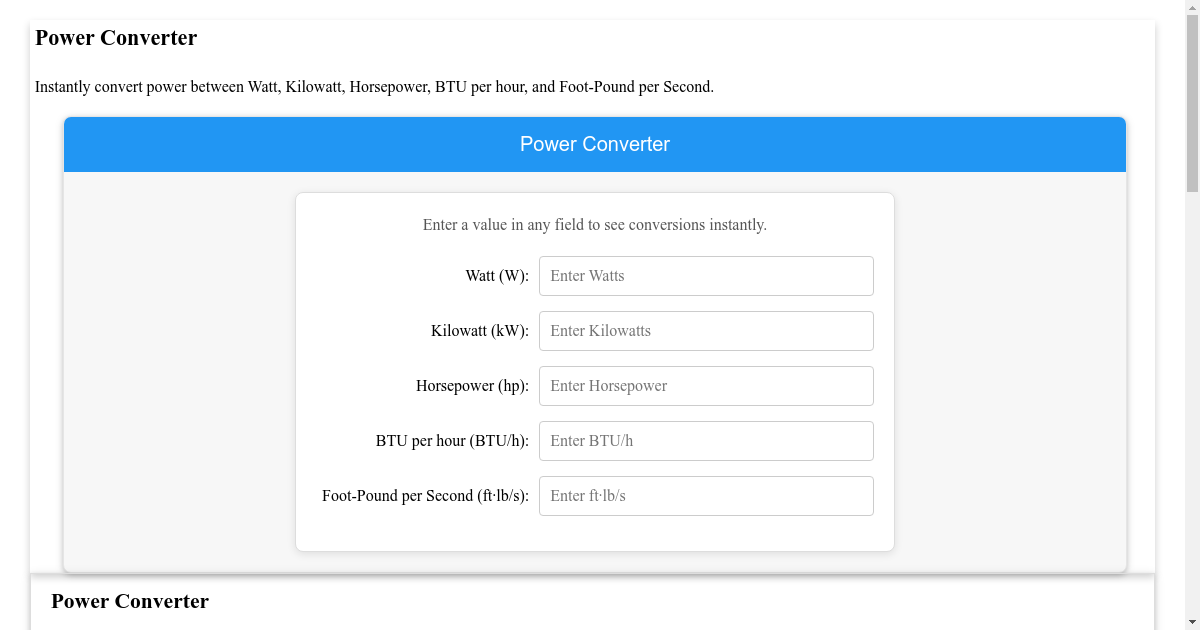This screenshot has height=630, width=1200.
Task: Click the Power Converter page title
Action: [x=116, y=38]
